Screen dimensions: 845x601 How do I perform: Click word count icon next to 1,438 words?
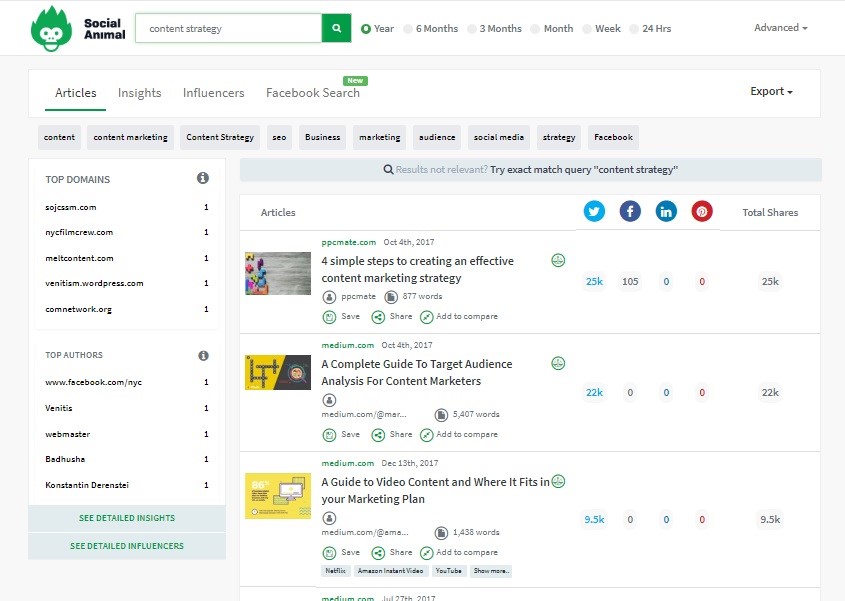click(441, 533)
